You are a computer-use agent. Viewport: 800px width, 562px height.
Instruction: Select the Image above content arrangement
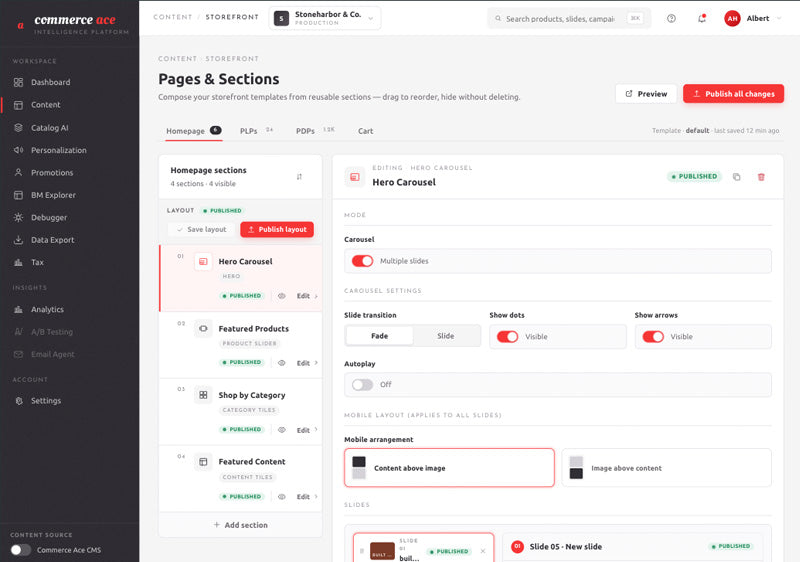(x=666, y=468)
